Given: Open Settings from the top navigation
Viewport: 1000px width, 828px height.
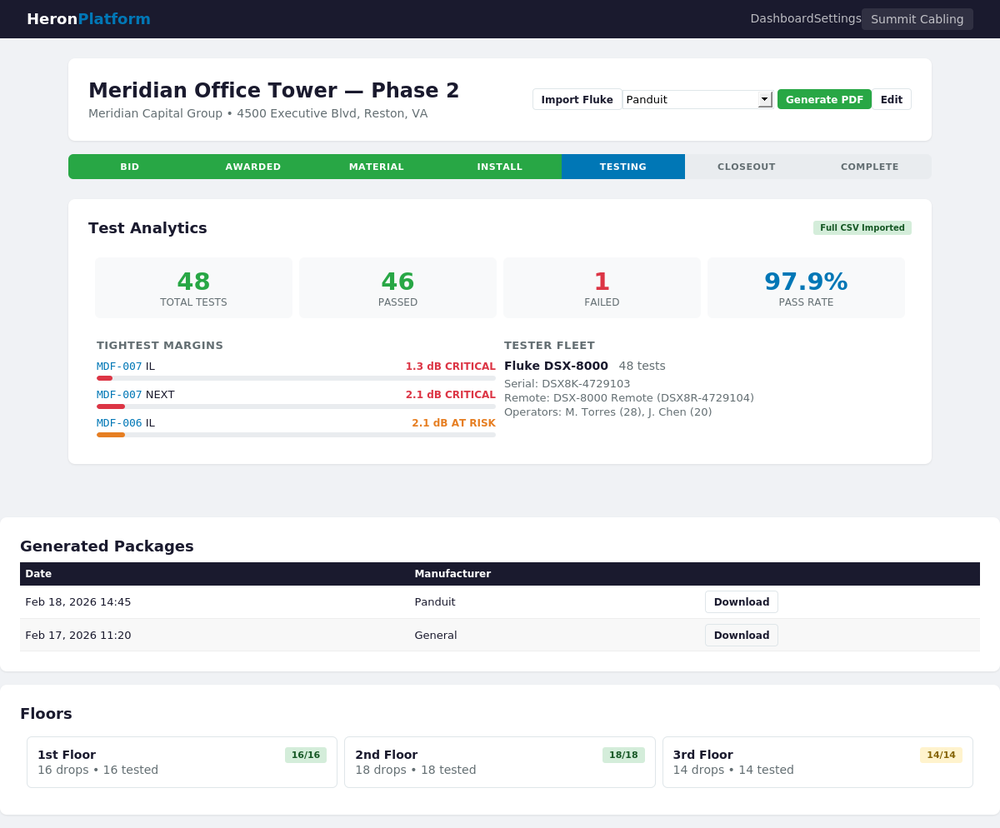Looking at the screenshot, I should pyautogui.click(x=836, y=18).
